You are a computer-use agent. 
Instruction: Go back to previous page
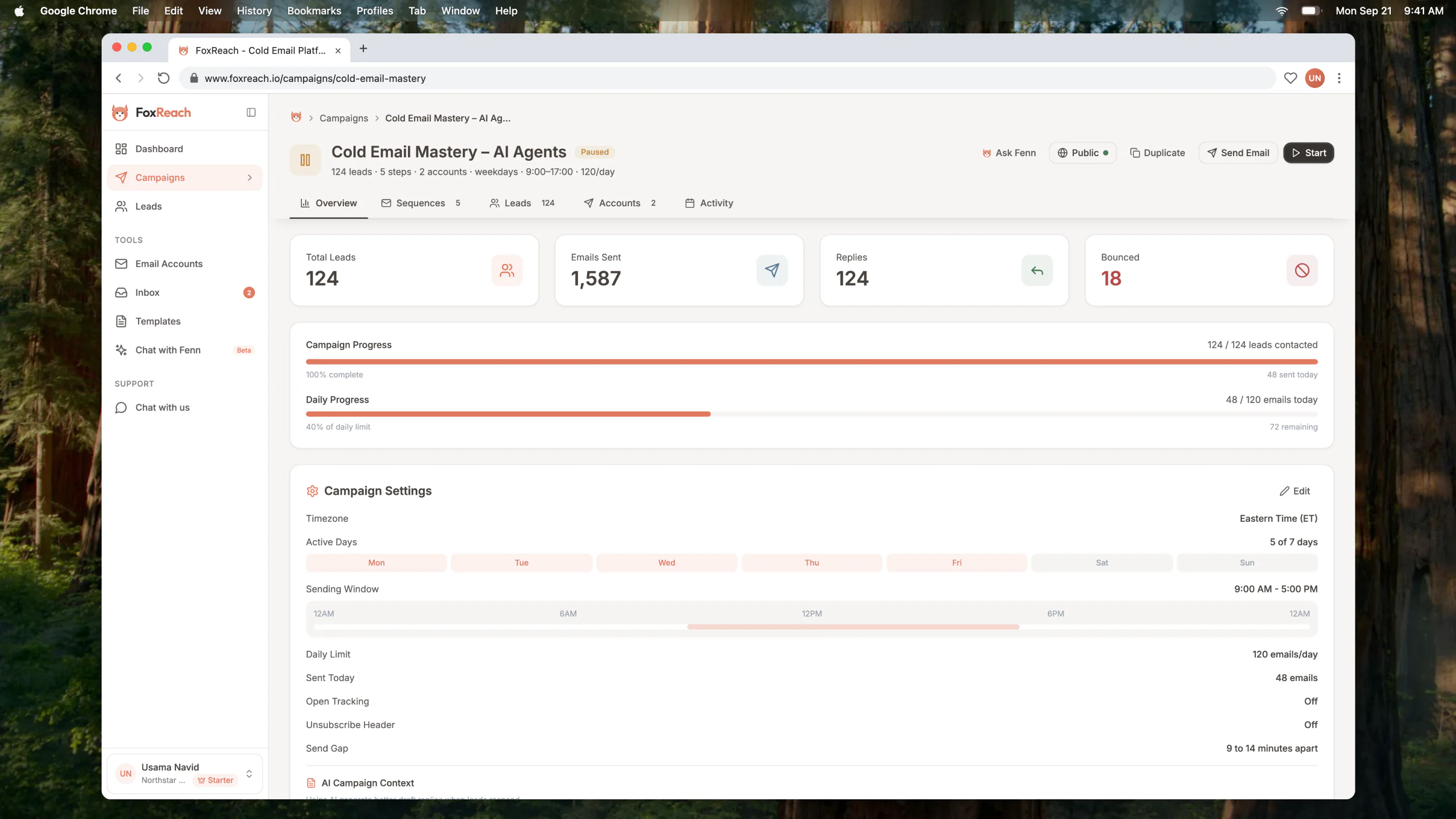(119, 78)
